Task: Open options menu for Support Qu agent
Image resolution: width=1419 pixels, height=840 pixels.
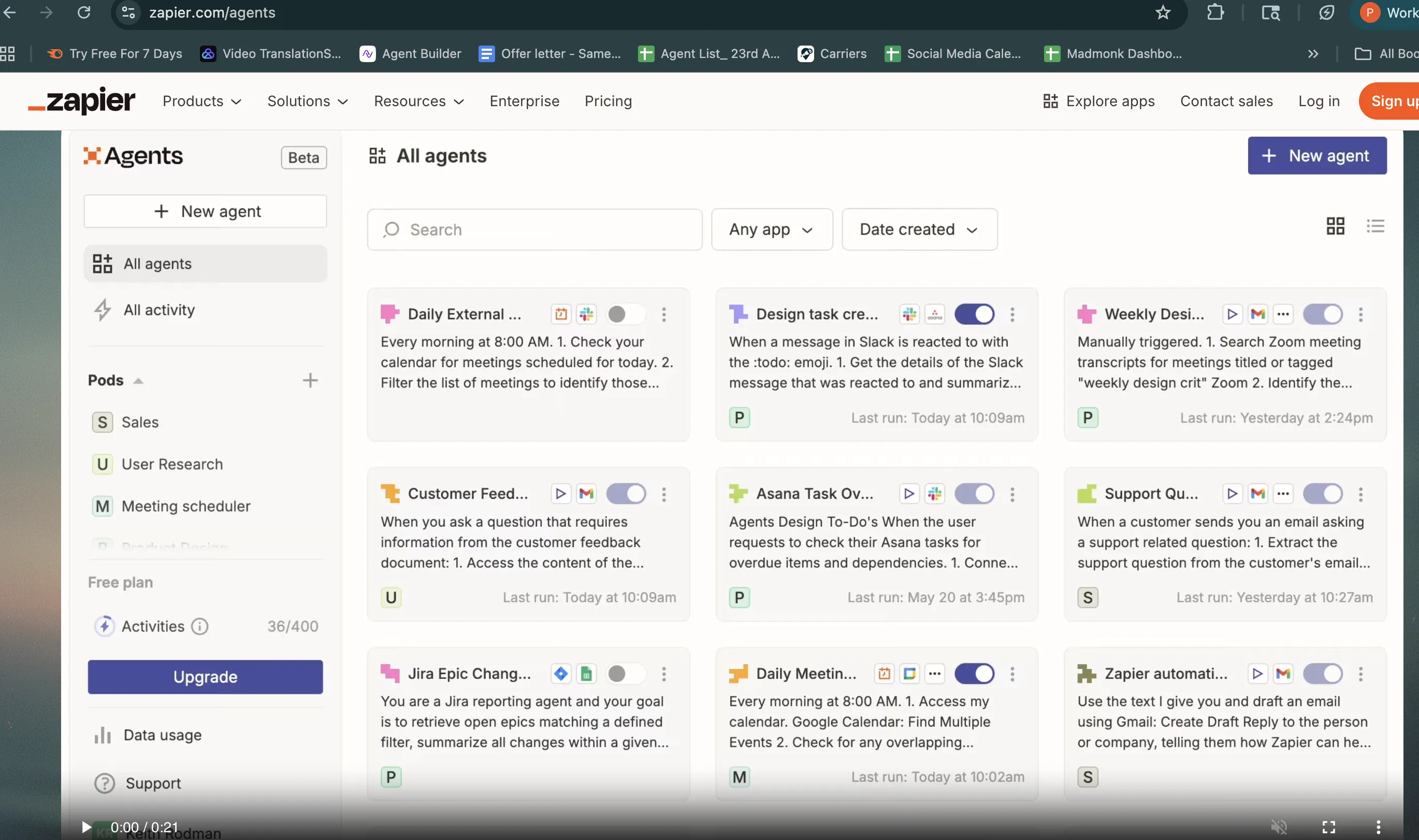Action: pos(1360,494)
